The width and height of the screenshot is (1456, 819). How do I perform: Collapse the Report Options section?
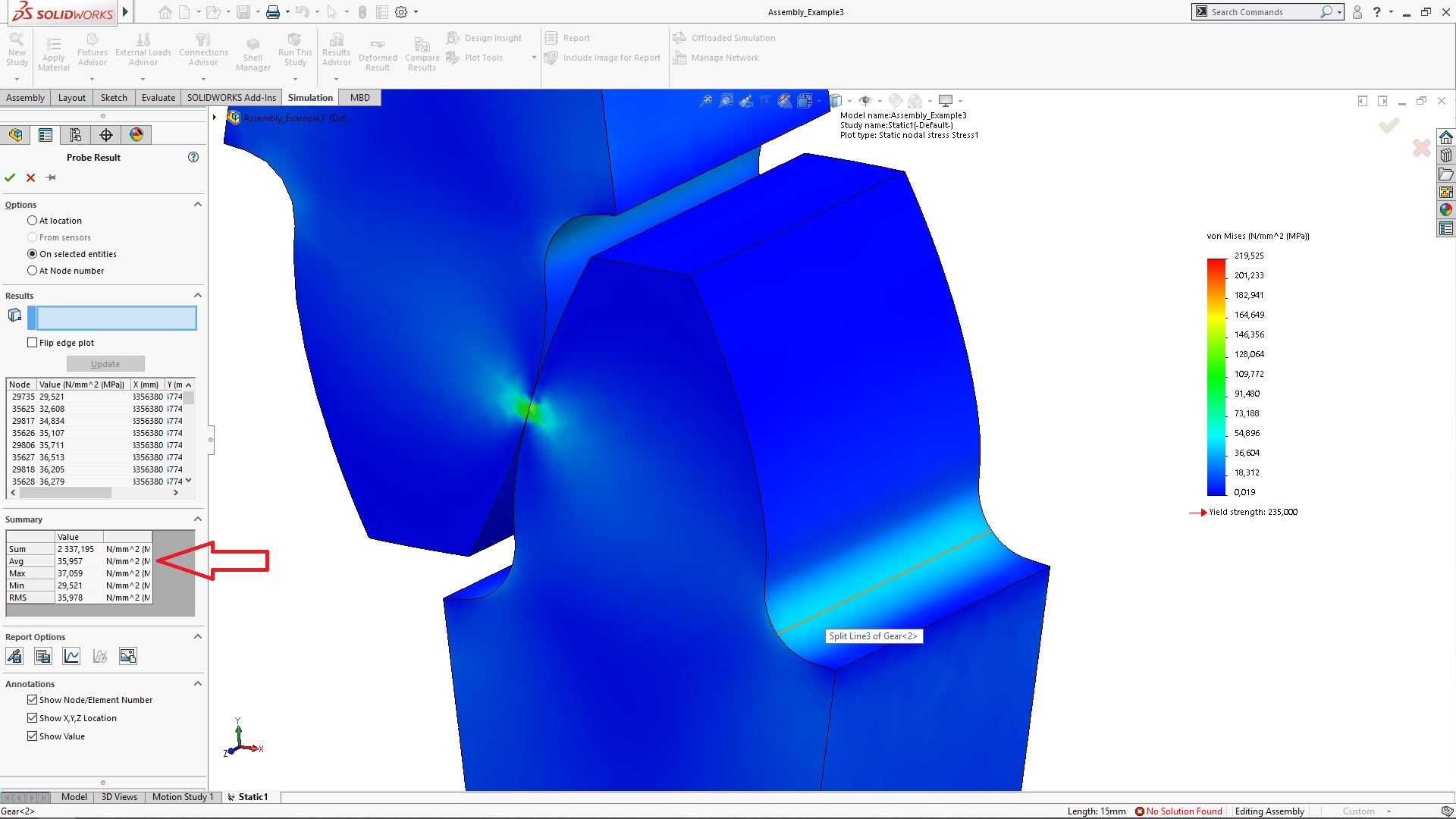tap(198, 637)
